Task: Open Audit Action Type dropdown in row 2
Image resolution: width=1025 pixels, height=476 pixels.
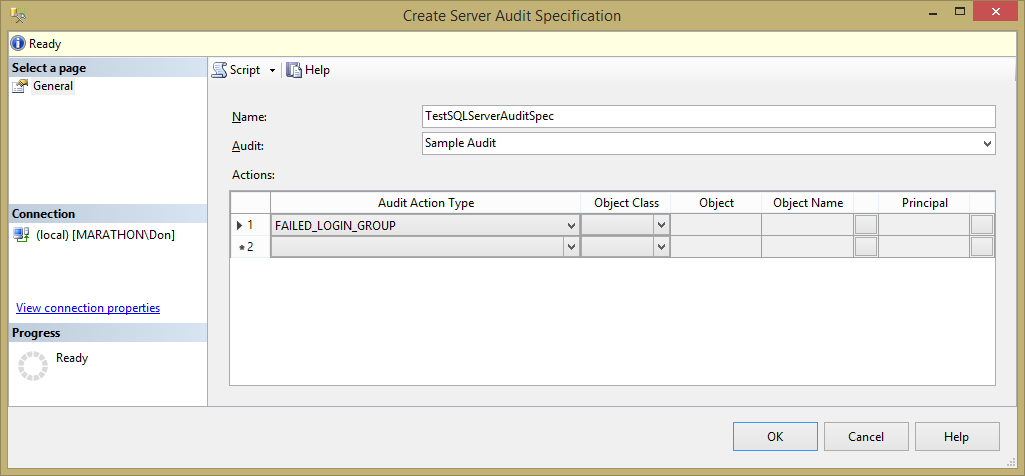Action: click(x=571, y=246)
